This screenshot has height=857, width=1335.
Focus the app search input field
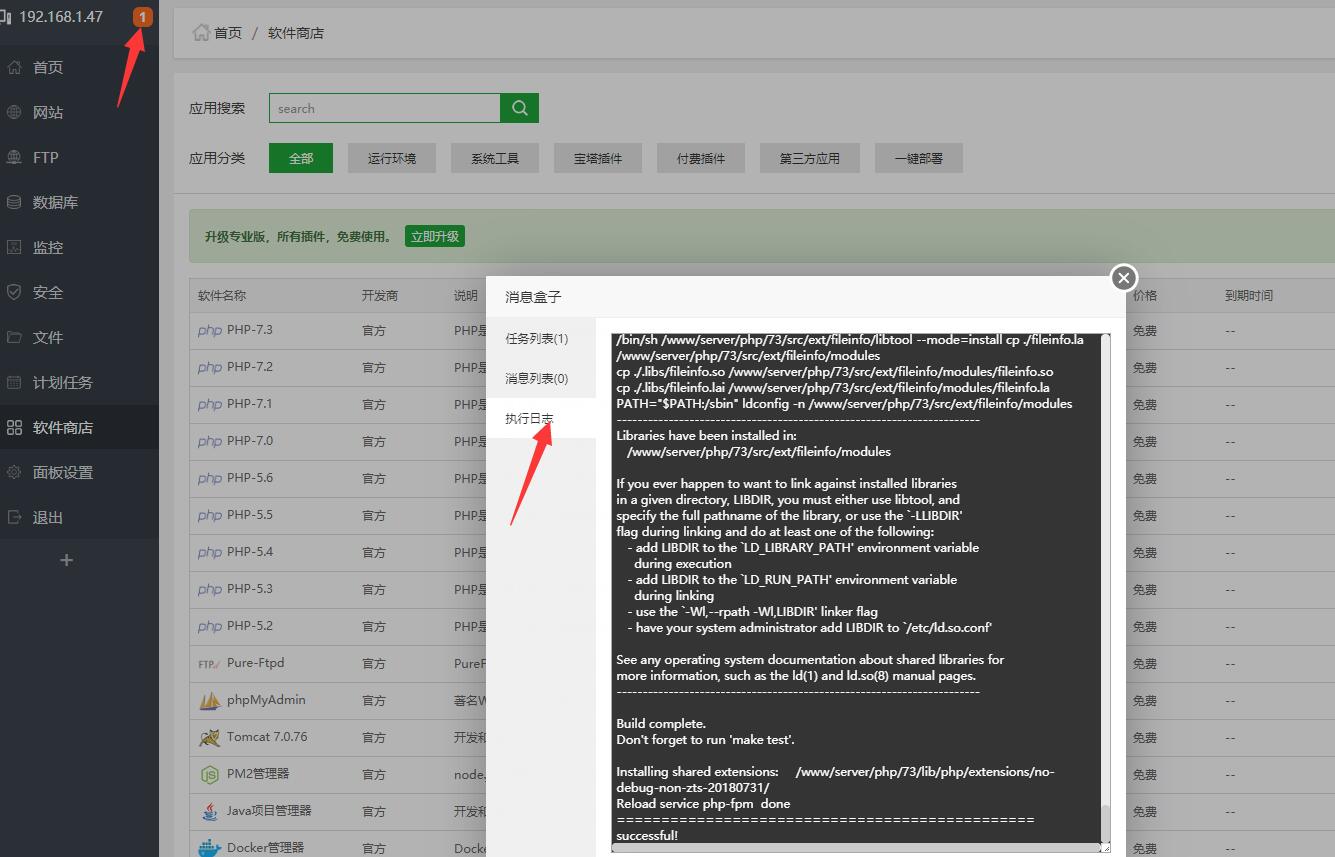[x=385, y=108]
